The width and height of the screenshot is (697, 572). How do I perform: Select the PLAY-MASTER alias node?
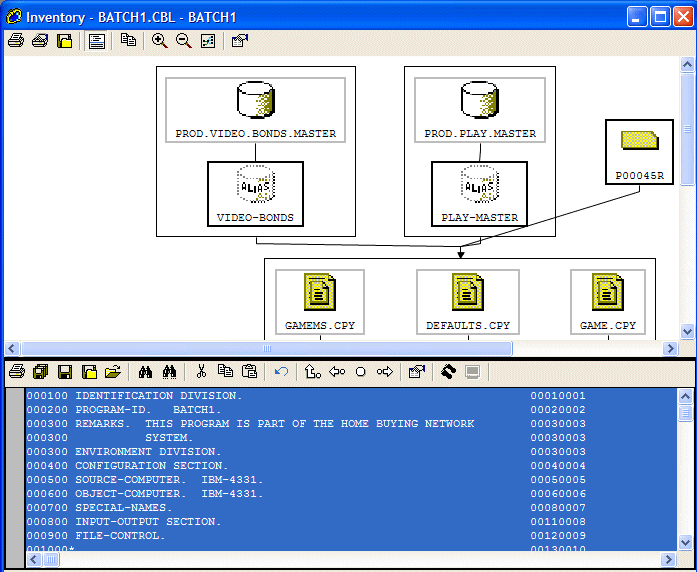point(480,194)
